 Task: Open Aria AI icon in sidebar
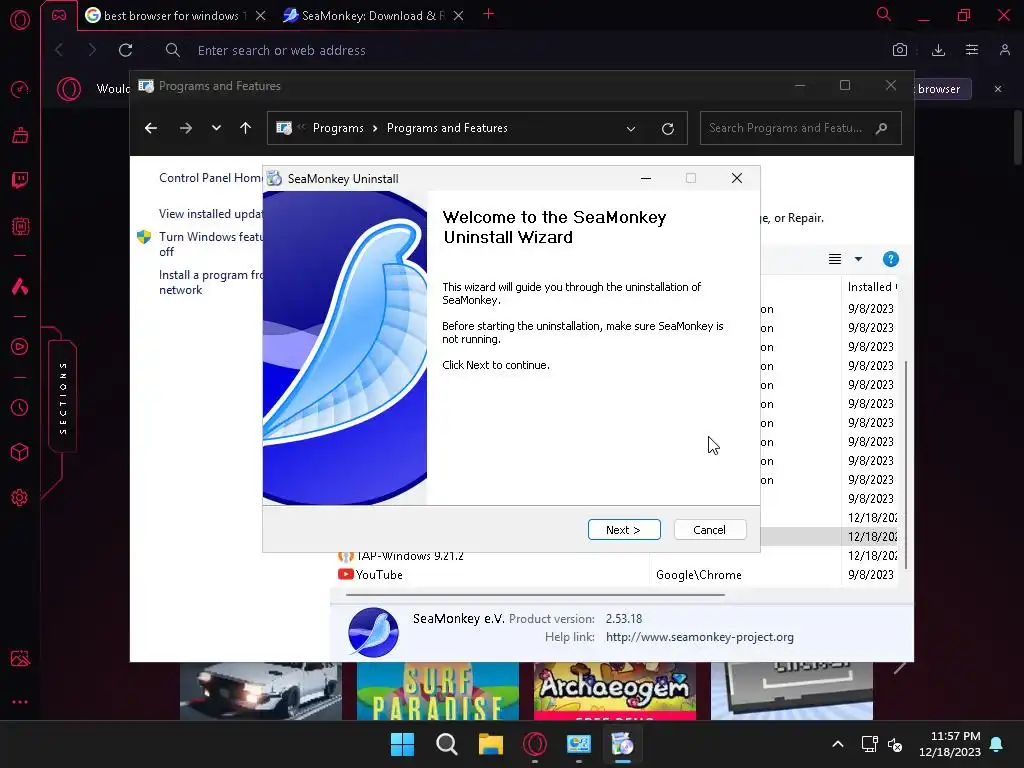20,286
